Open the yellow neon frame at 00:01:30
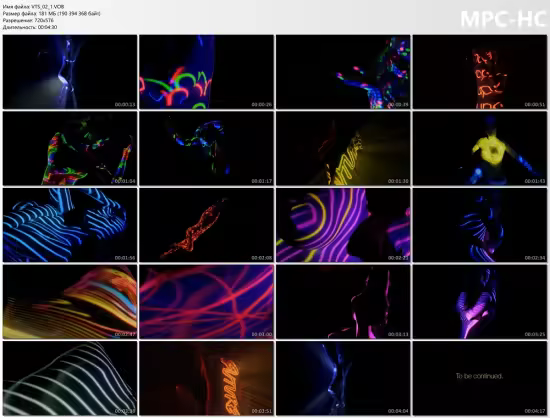Image resolution: width=550 pixels, height=418 pixels. 343,148
